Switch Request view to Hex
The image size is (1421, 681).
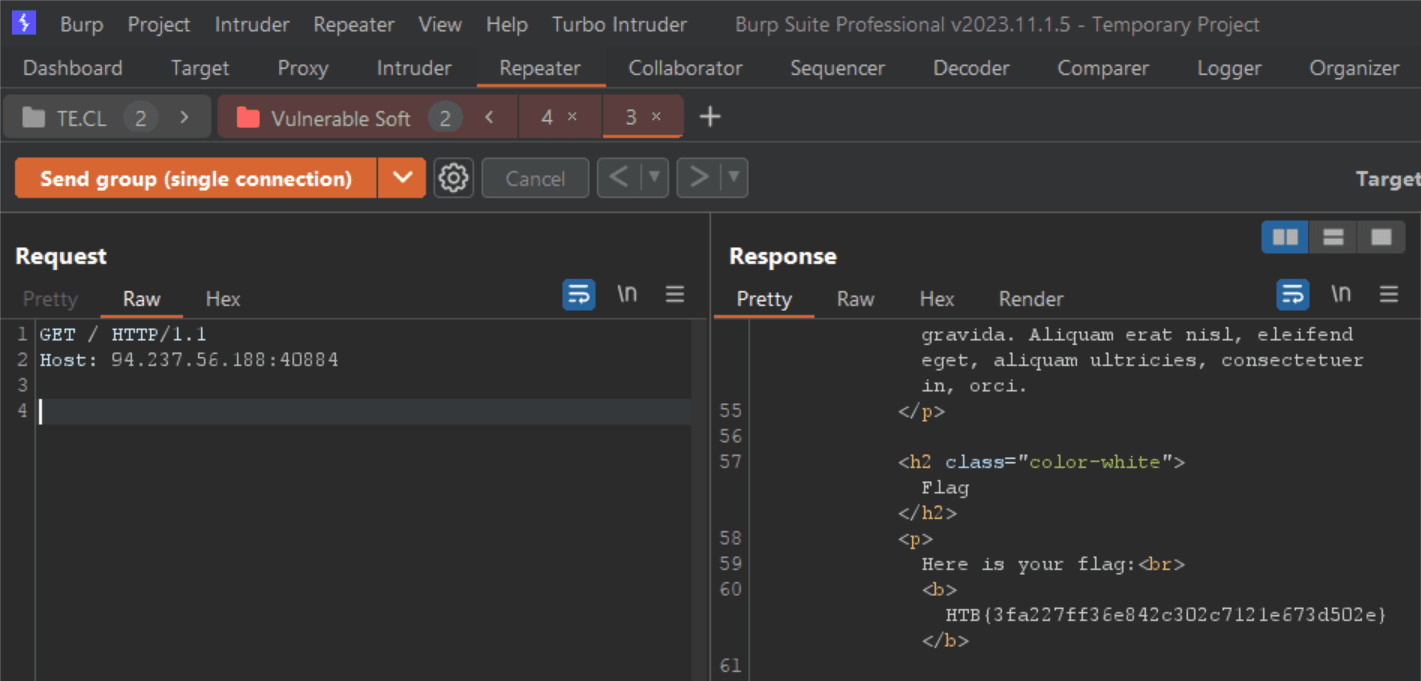point(223,298)
